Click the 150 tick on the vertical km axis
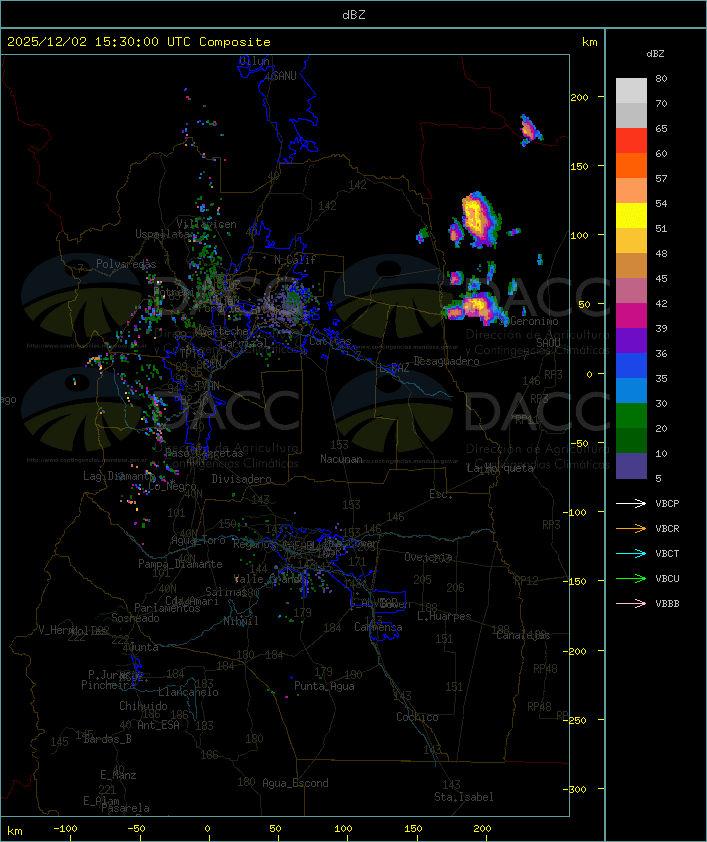707x842 pixels. [x=579, y=166]
